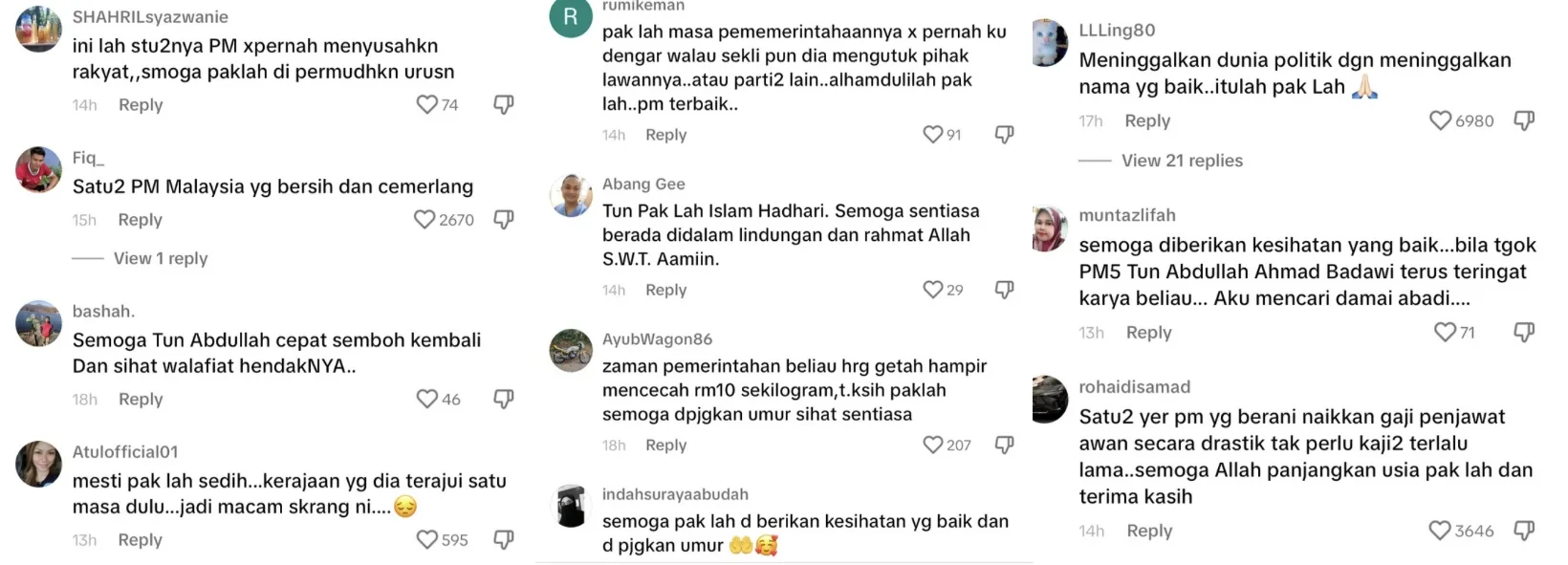The width and height of the screenshot is (1568, 565).
Task: Heart AyubWagon86's comment with 207 likes
Action: [933, 445]
